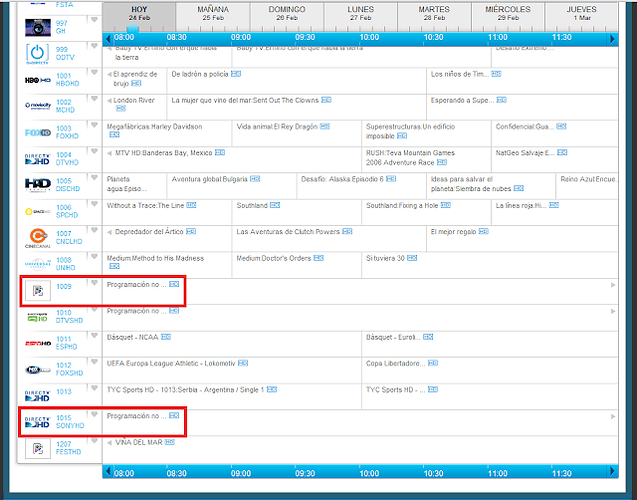Viewport: 637px width, 500px height.
Task: Mark channel 1015 SONYHD as favorite
Action: (94, 415)
